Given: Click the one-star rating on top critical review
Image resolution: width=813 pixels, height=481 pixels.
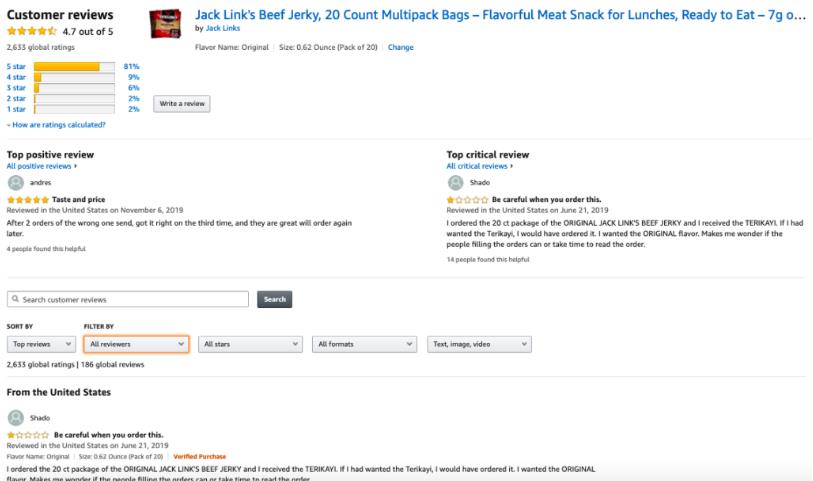Looking at the screenshot, I should pyautogui.click(x=467, y=200).
